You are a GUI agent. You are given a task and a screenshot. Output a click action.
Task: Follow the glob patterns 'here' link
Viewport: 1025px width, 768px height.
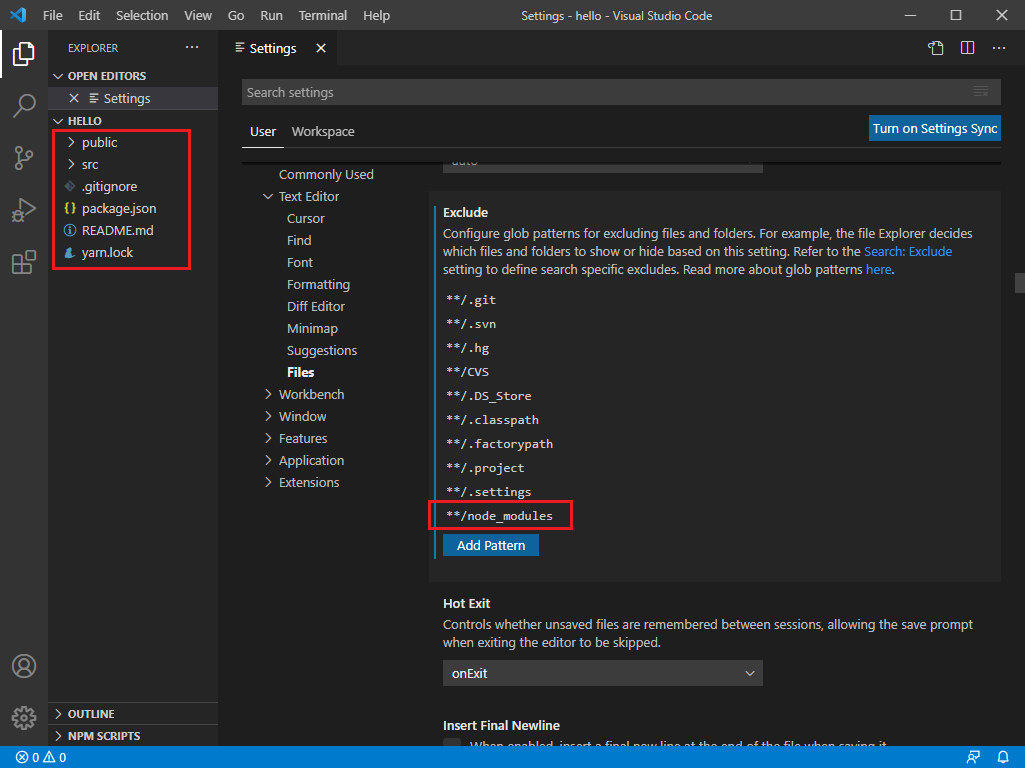click(879, 269)
